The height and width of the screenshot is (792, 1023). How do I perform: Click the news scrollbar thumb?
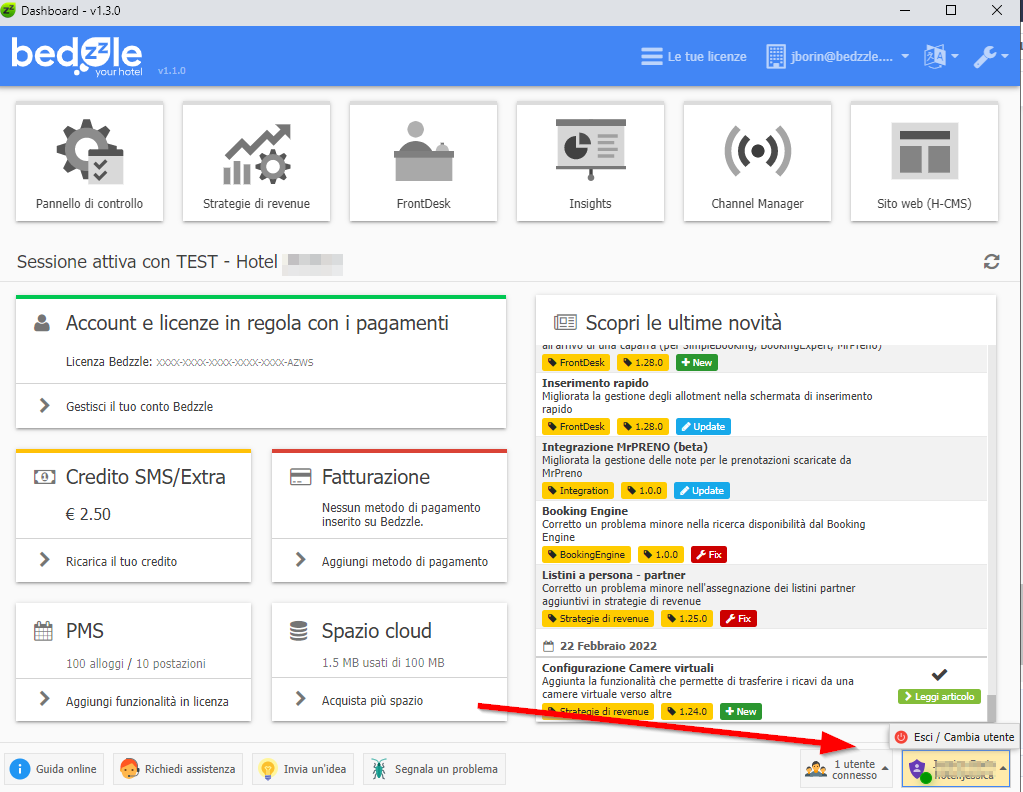pyautogui.click(x=991, y=708)
